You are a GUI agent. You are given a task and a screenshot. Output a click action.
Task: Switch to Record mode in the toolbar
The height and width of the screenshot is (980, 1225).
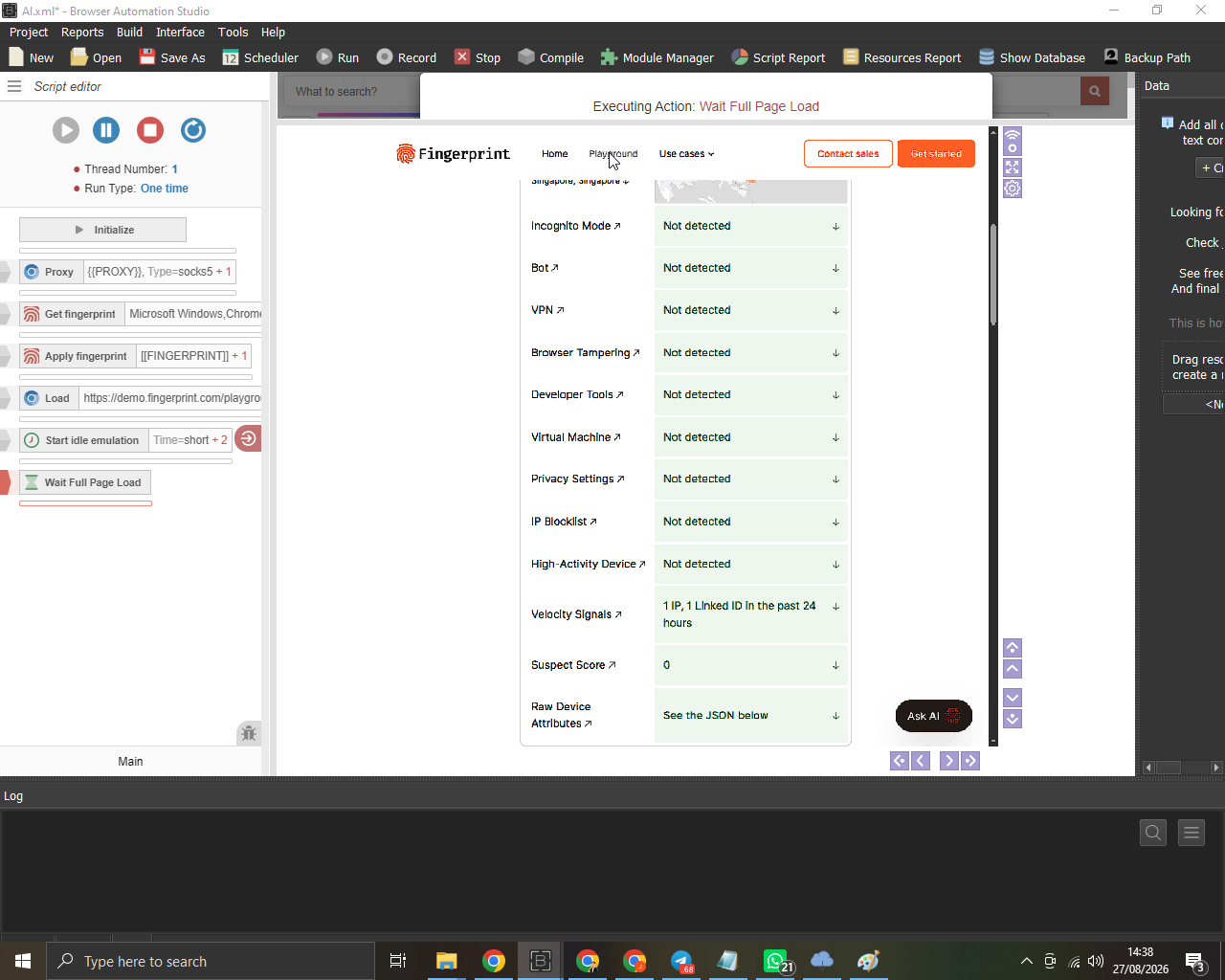(406, 57)
